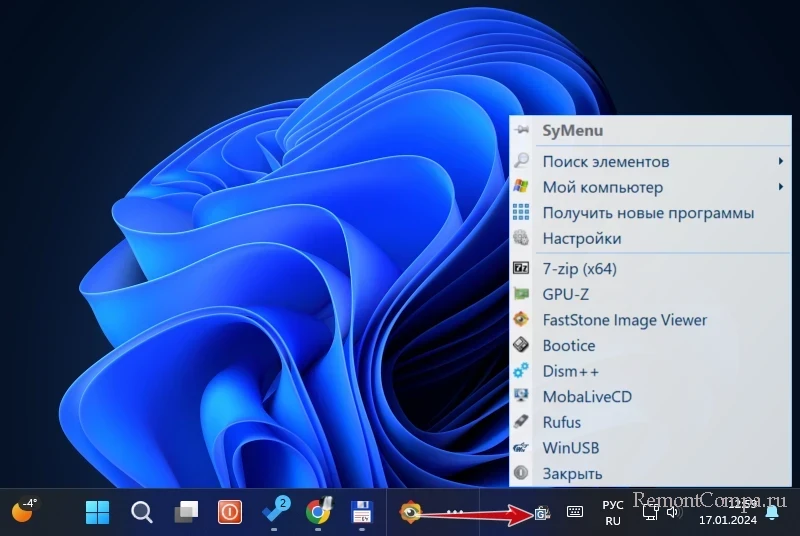Open the Windows Start button
This screenshot has width=800, height=536.
tap(98, 513)
